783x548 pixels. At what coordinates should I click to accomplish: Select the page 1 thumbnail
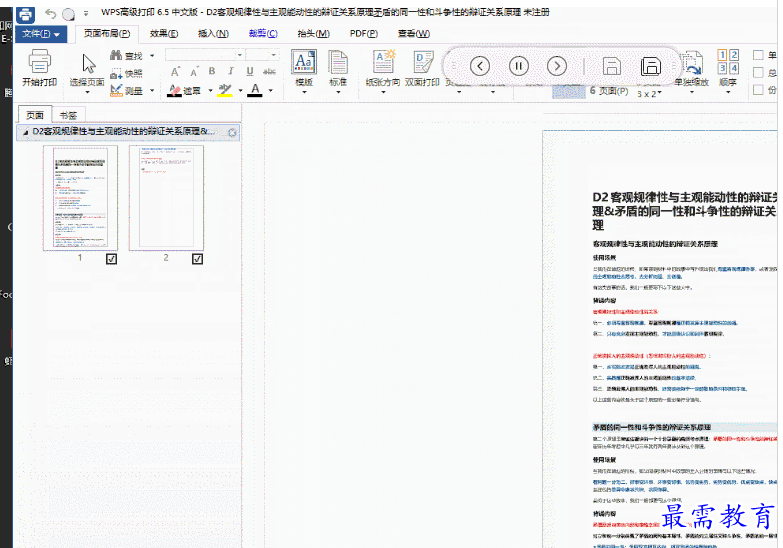[80, 198]
